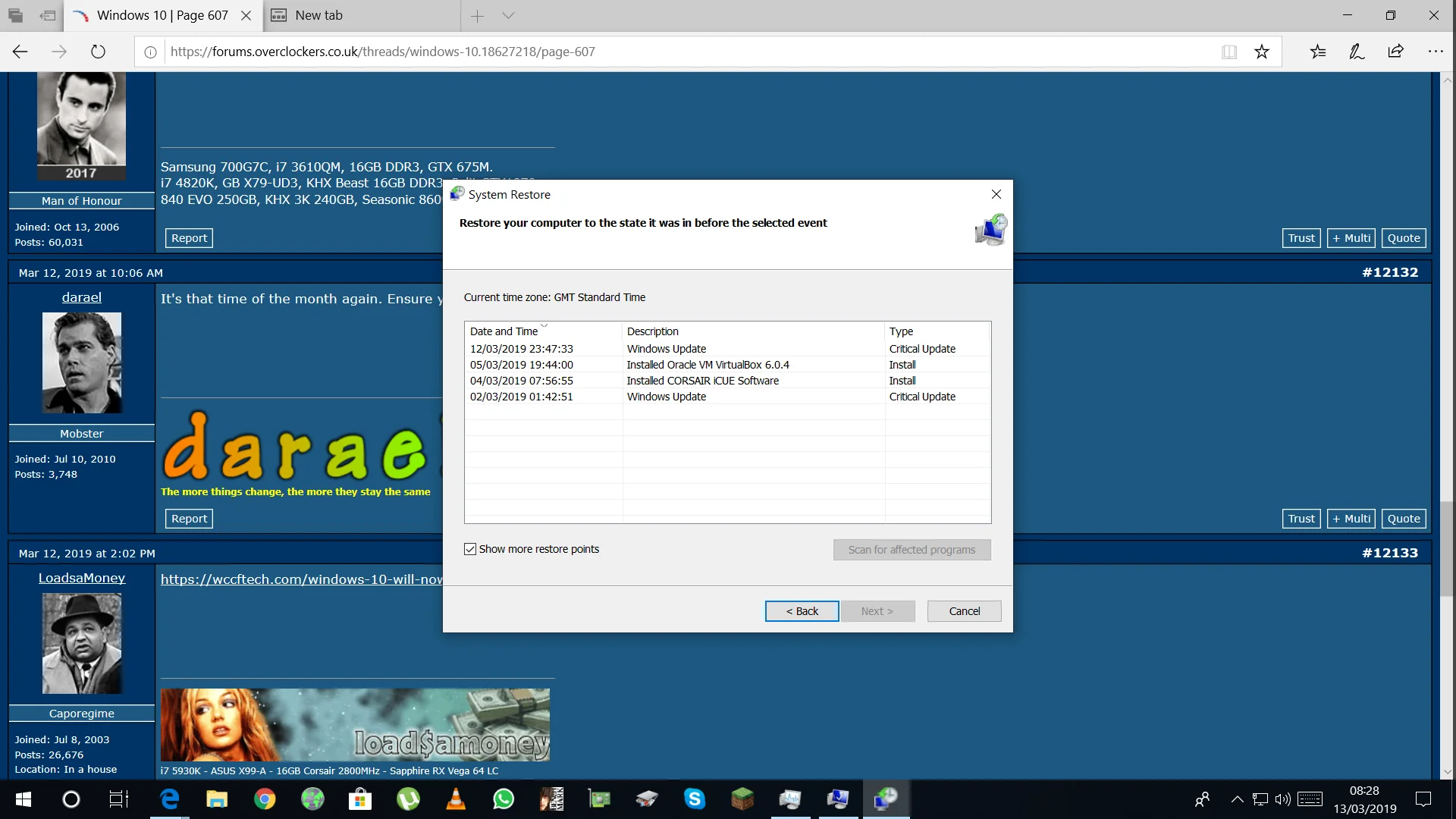
Task: Select the 12/03/2019 23:47:33 restore point
Action: pyautogui.click(x=727, y=349)
